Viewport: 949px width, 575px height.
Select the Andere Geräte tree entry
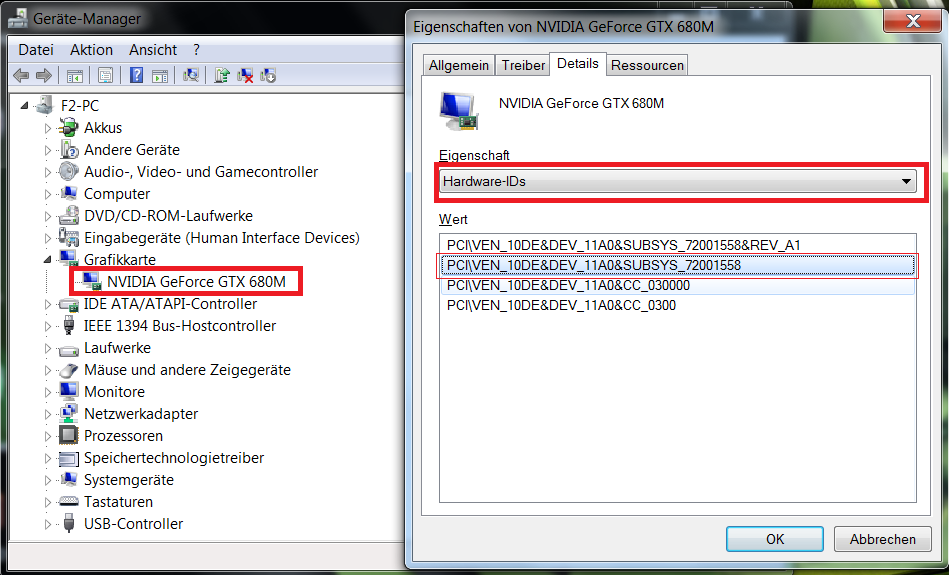(x=132, y=150)
